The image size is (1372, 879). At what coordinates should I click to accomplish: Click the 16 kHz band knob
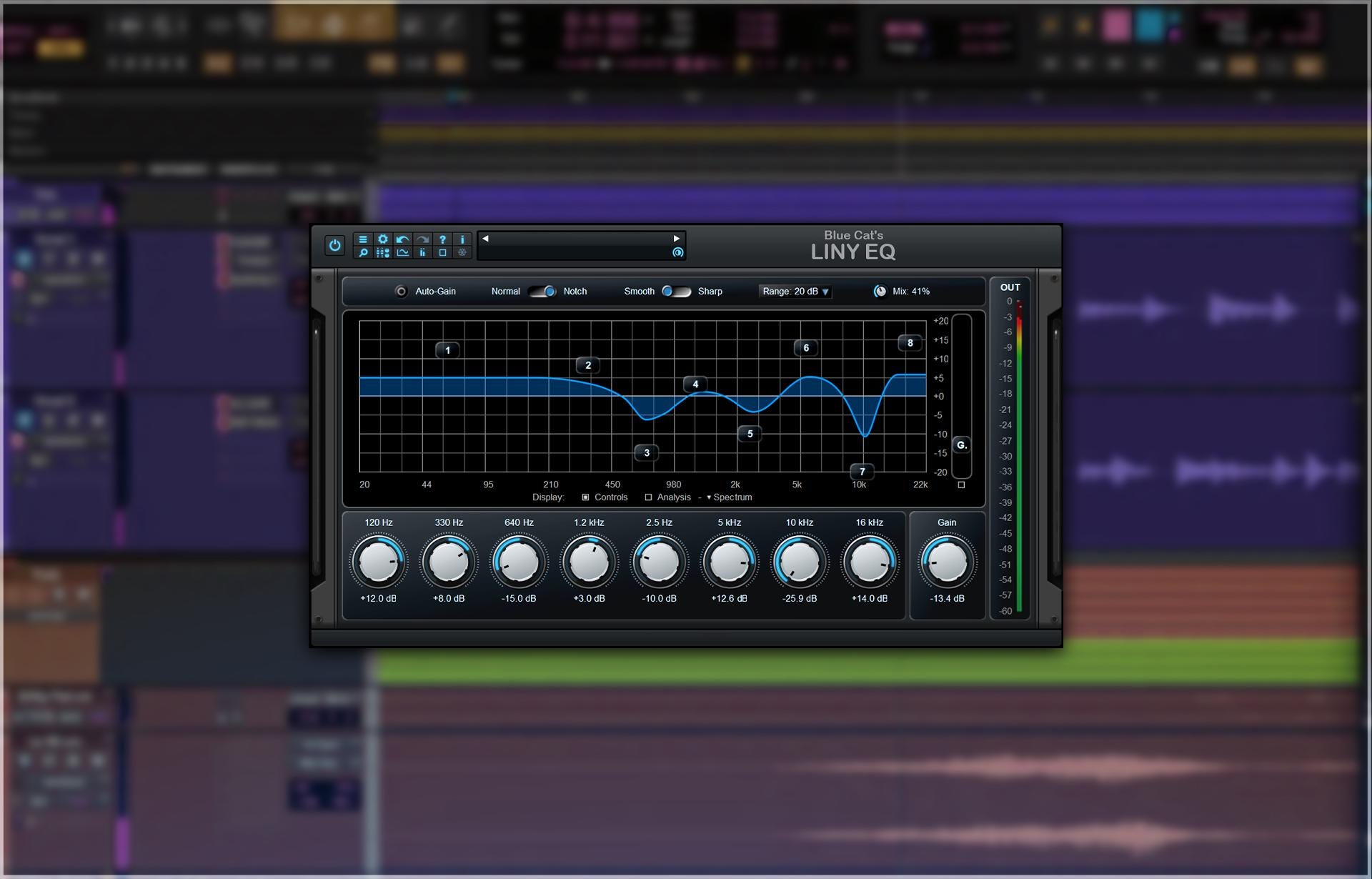870,562
